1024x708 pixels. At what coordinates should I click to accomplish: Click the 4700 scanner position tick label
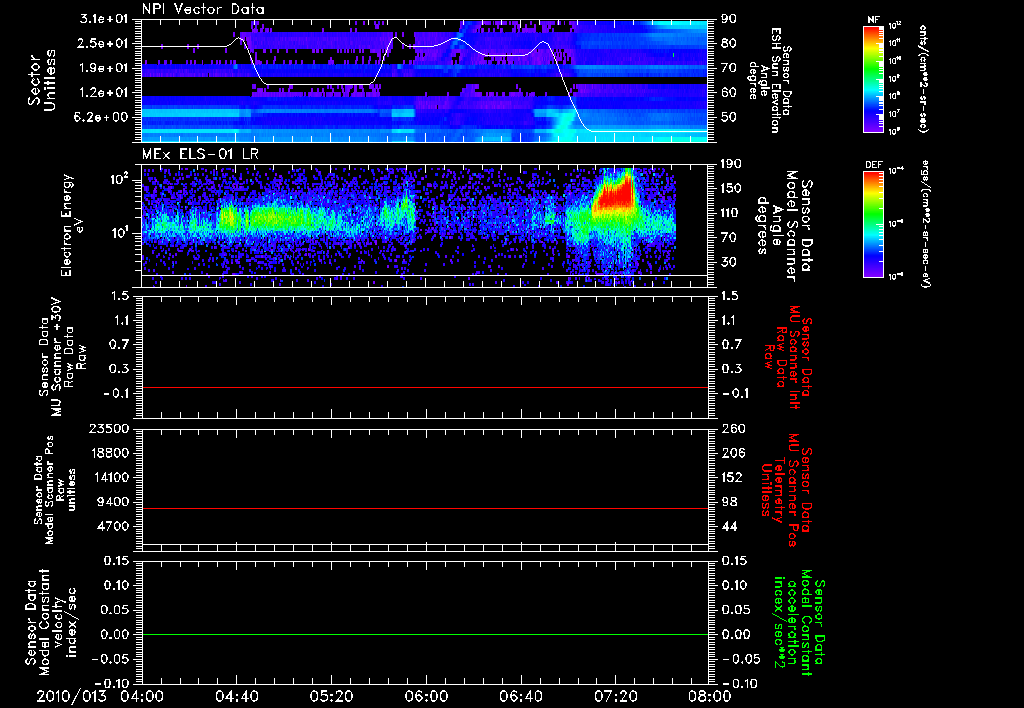tap(113, 526)
